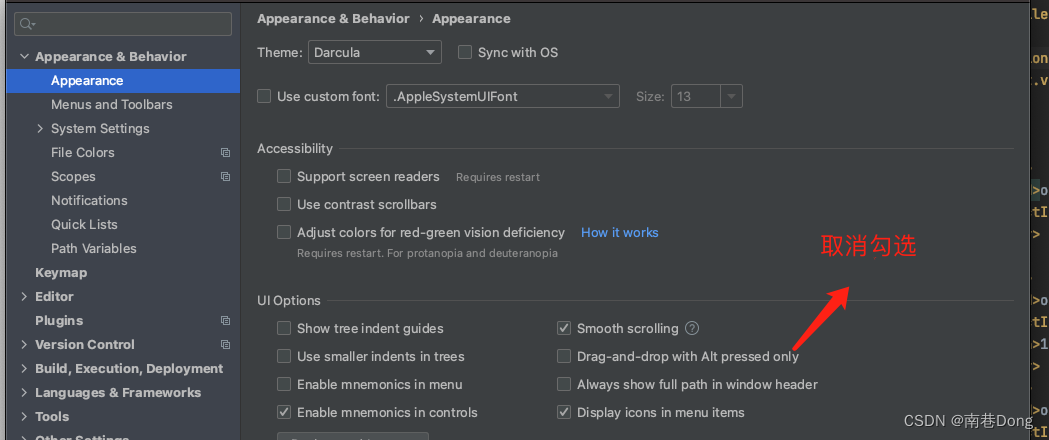The width and height of the screenshot is (1049, 440).
Task: Toggle Display icons in menu items
Action: (564, 413)
